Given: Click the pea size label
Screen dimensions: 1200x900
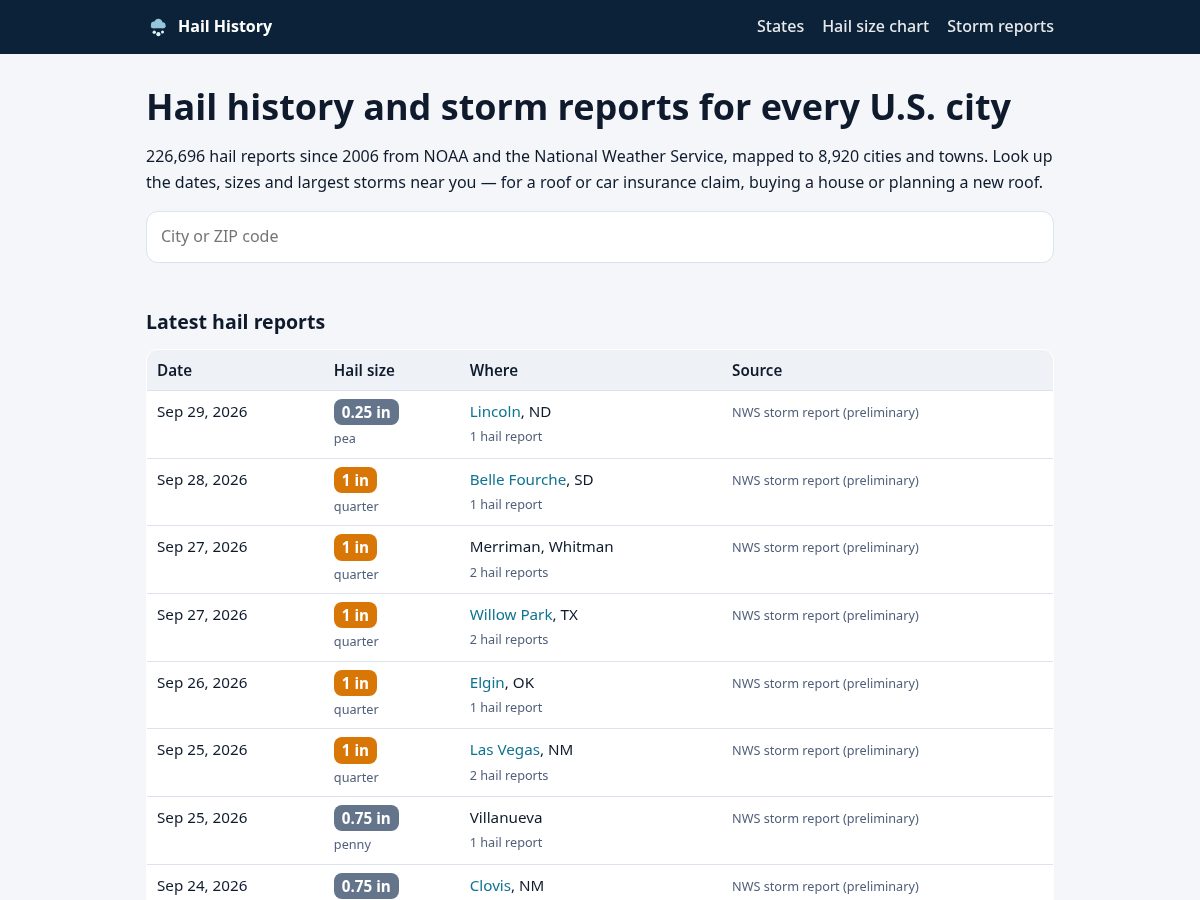Looking at the screenshot, I should coord(345,439).
